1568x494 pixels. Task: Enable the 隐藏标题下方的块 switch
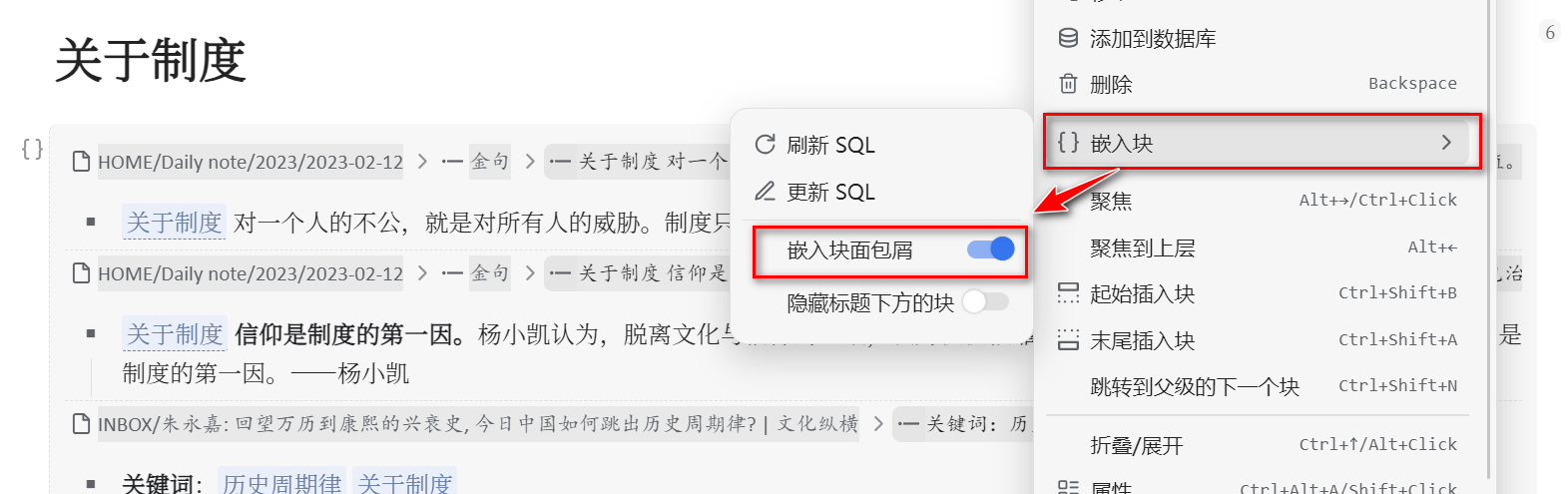pos(985,301)
